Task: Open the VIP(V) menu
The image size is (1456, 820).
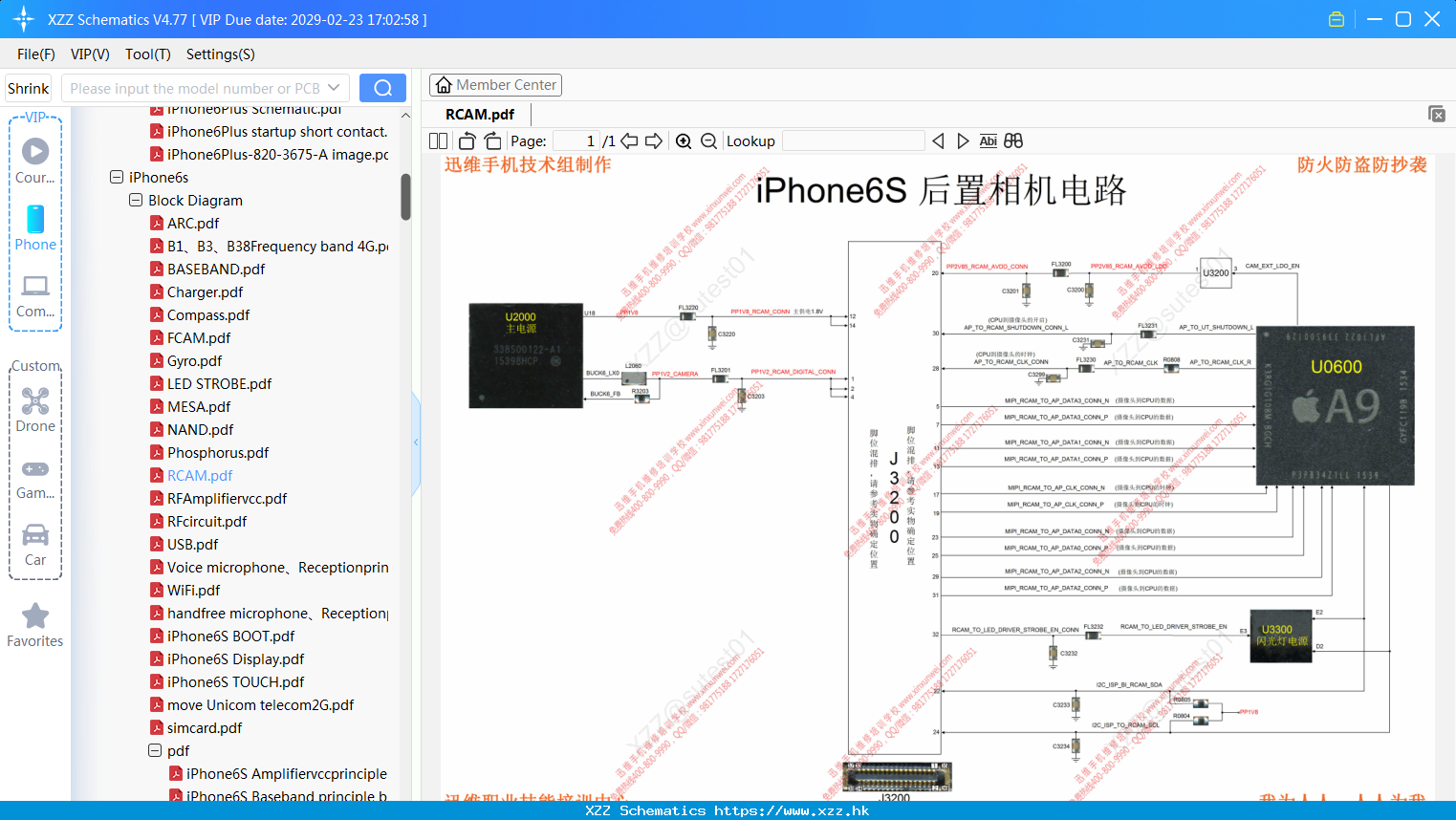Action: pos(90,54)
